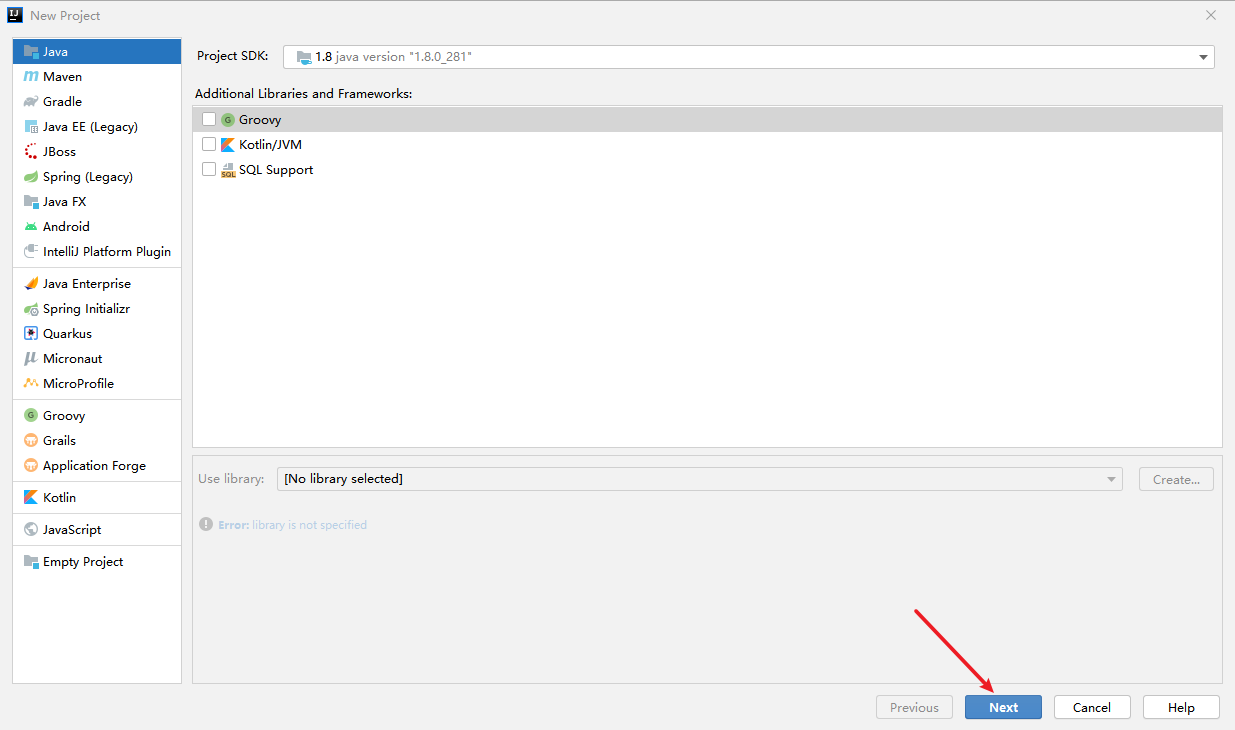Click the Help button
This screenshot has height=730, width=1235.
(x=1181, y=707)
